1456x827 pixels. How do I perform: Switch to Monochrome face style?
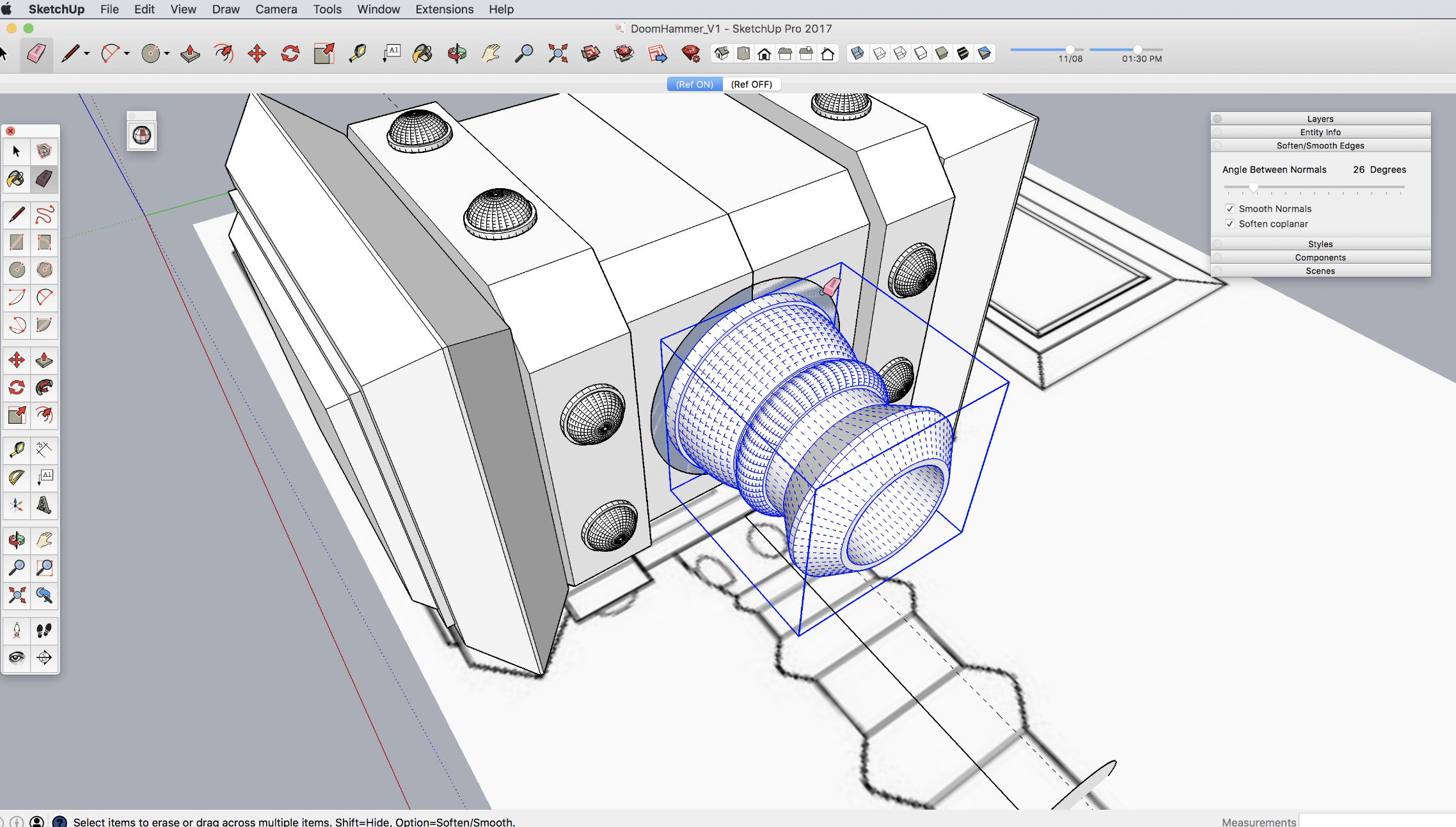pyautogui.click(x=985, y=54)
